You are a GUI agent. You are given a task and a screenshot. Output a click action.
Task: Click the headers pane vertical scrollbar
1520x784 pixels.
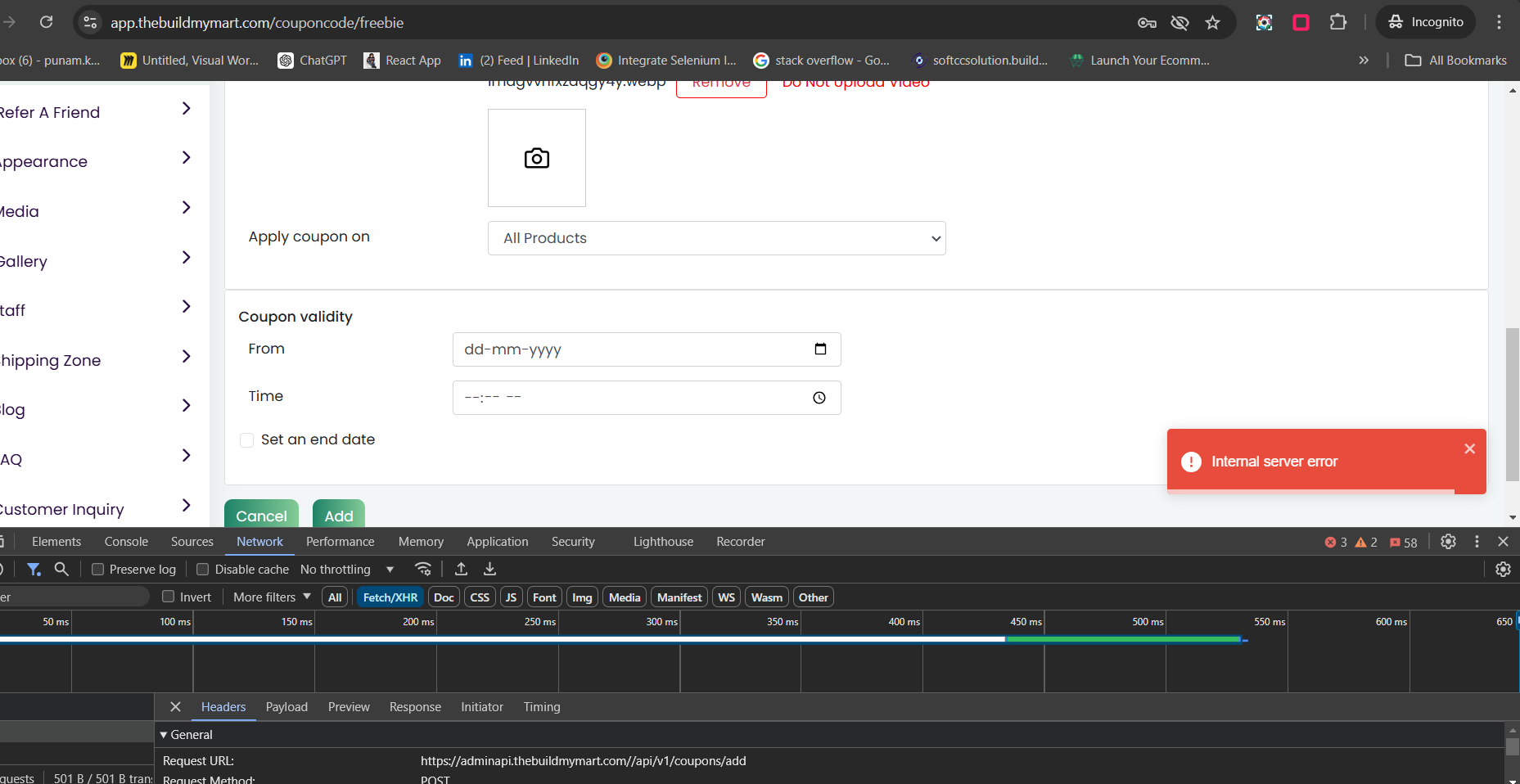point(1513,746)
